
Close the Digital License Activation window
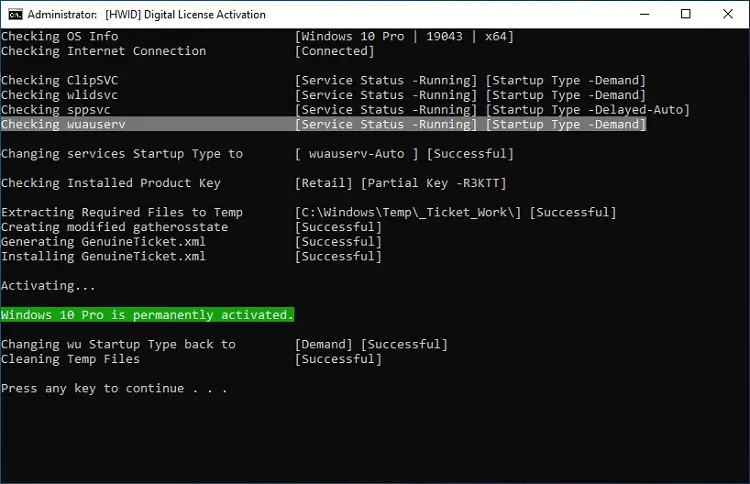pos(728,14)
